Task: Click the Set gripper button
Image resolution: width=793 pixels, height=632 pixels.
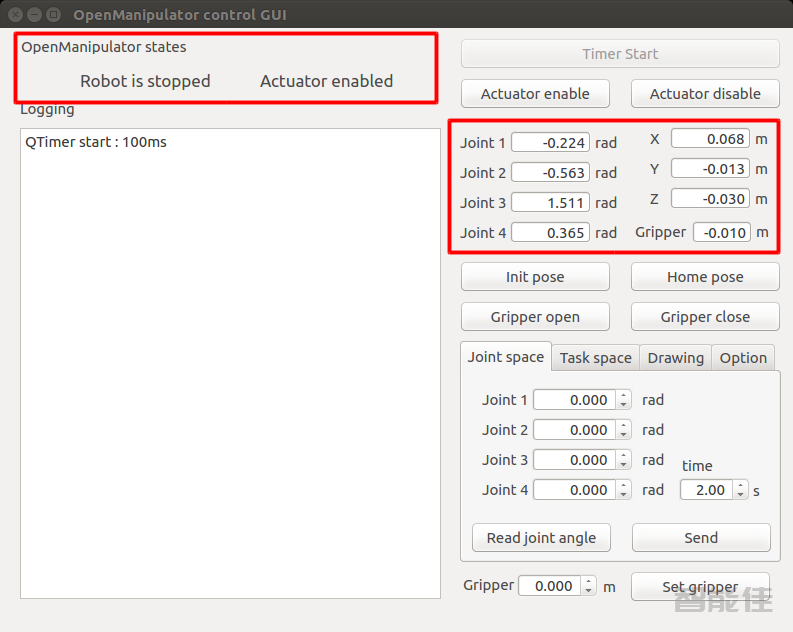Action: point(700,586)
